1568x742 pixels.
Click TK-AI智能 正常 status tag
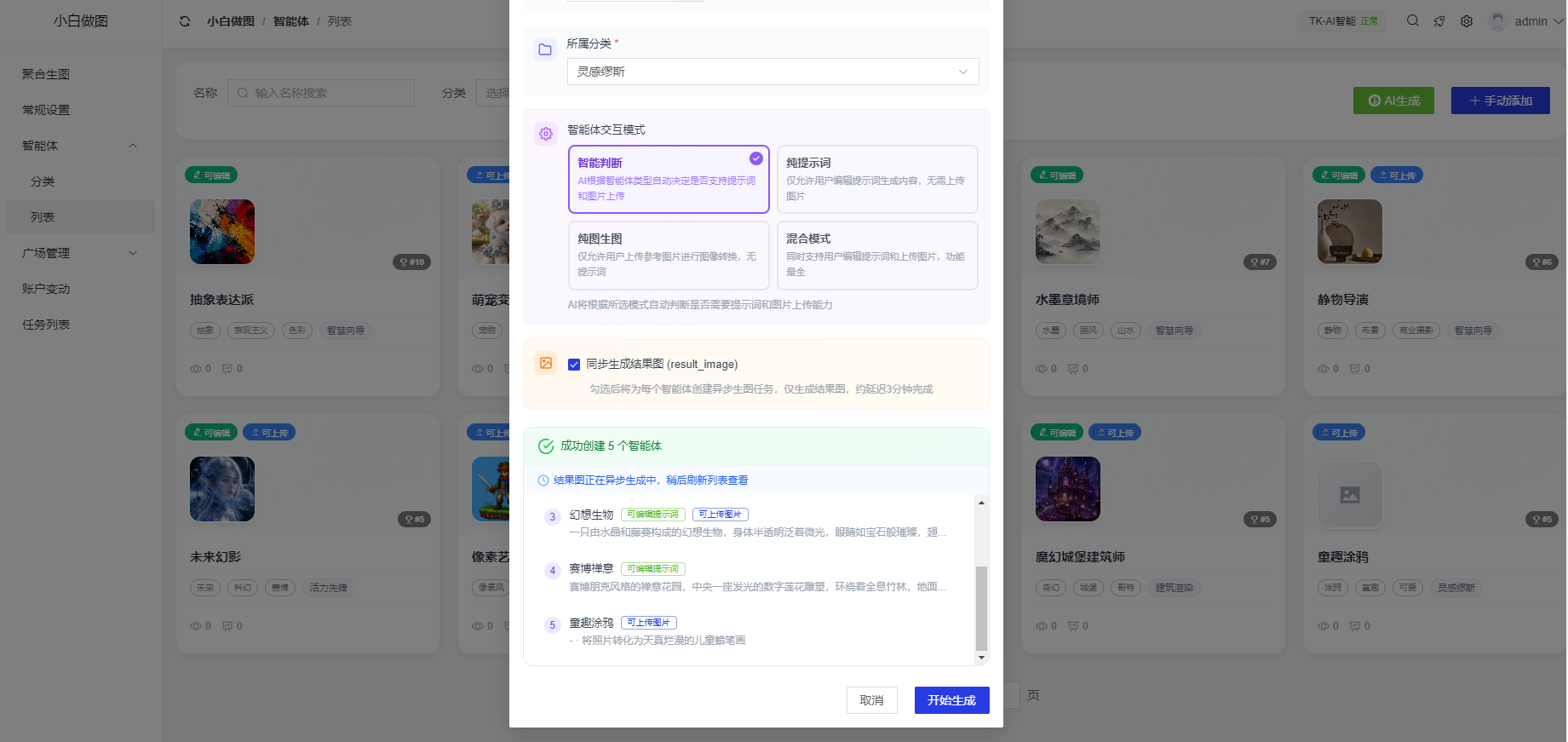(1343, 21)
